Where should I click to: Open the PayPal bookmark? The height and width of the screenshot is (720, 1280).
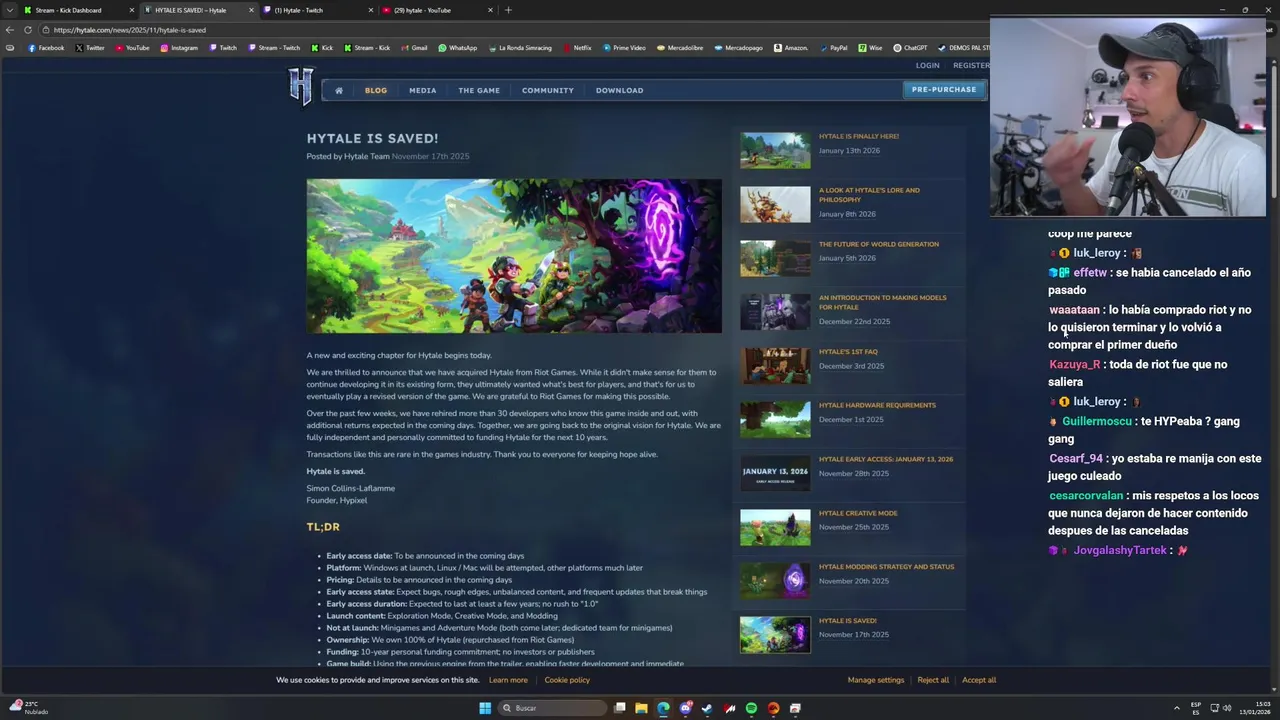pyautogui.click(x=833, y=48)
